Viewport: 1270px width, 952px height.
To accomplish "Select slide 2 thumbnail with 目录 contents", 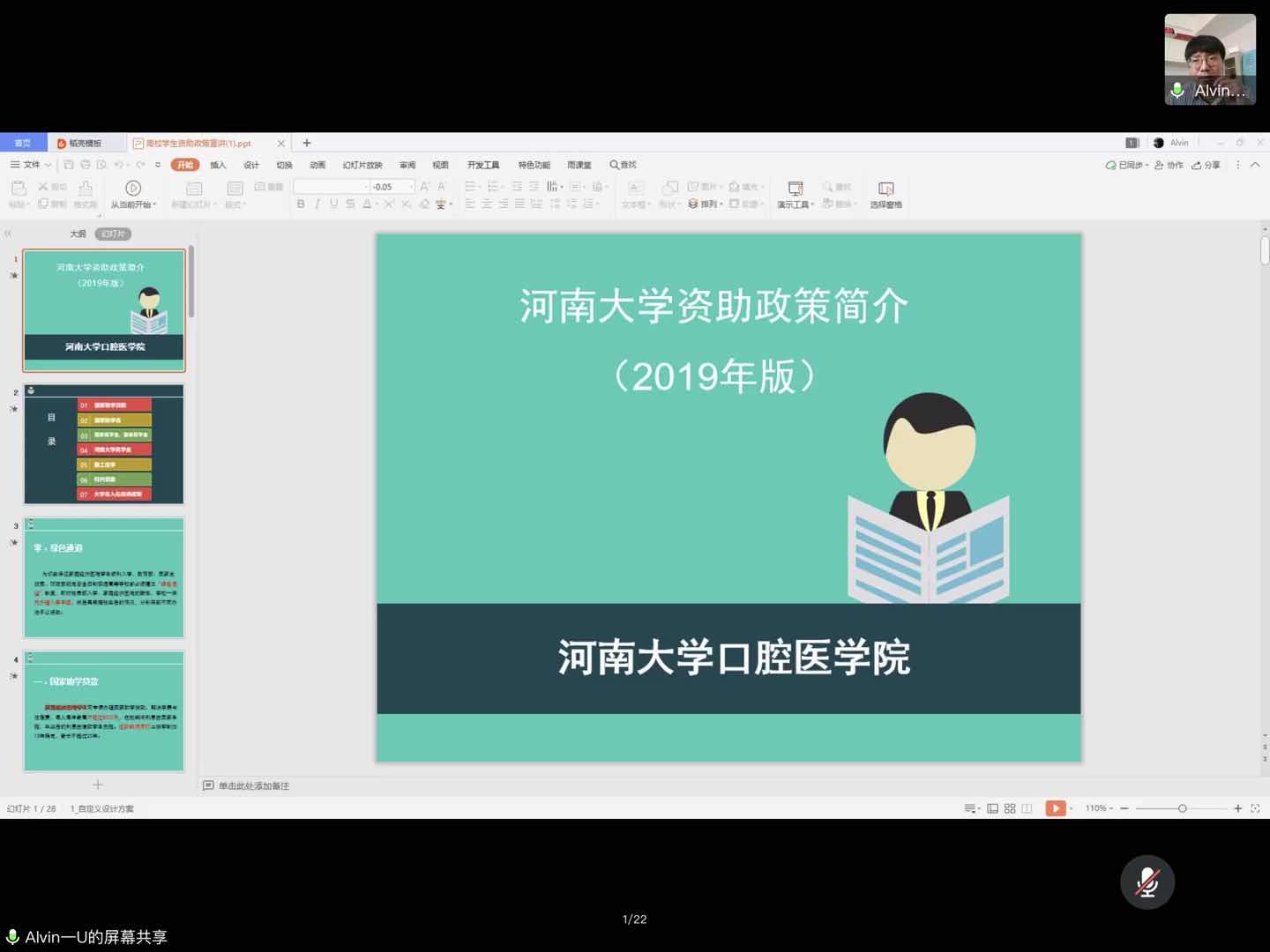I will (x=104, y=444).
